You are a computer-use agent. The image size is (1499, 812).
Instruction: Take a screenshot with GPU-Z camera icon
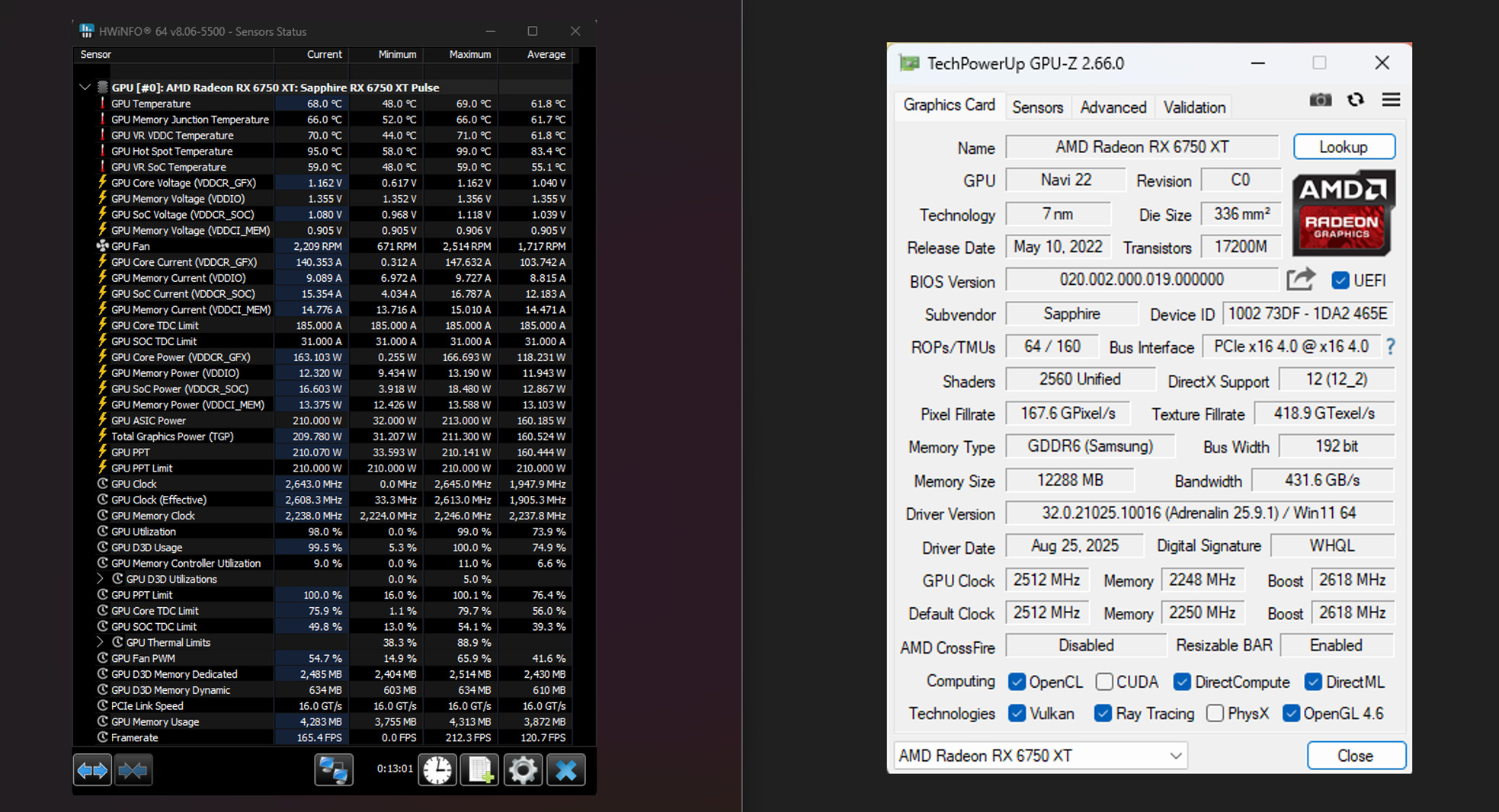[1321, 100]
